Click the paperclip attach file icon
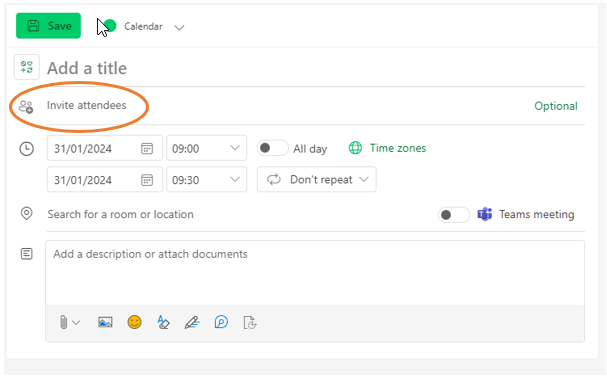607x376 pixels. coord(63,322)
